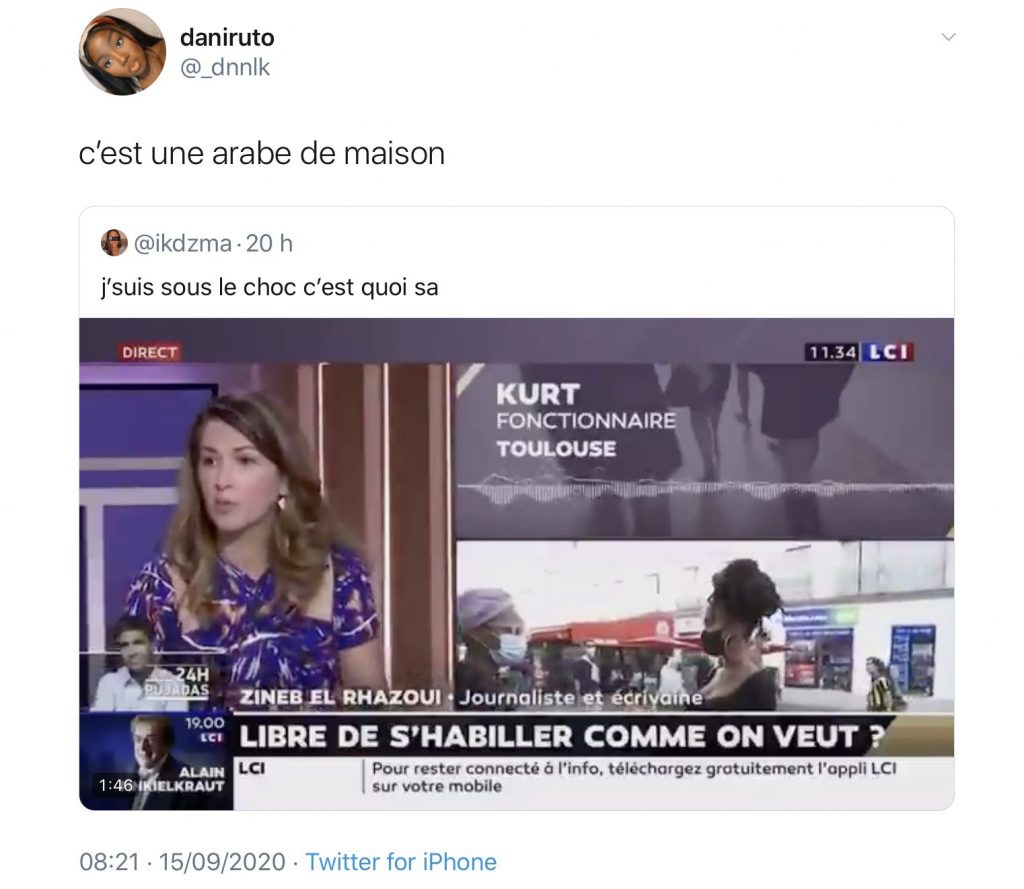Click the main tweet text 'c'est une arabe de maison'
Image resolution: width=1024 pixels, height=889 pixels.
coord(262,154)
